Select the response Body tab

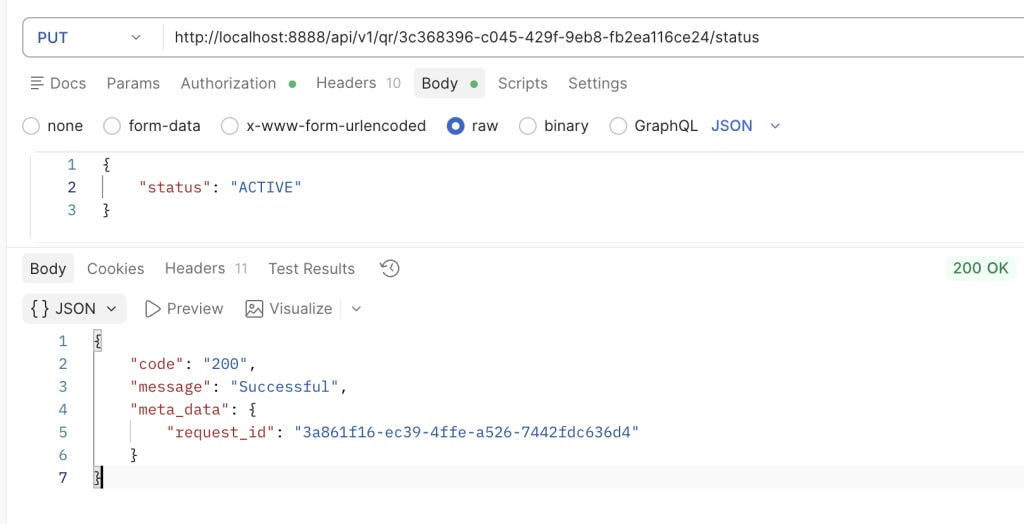[48, 269]
